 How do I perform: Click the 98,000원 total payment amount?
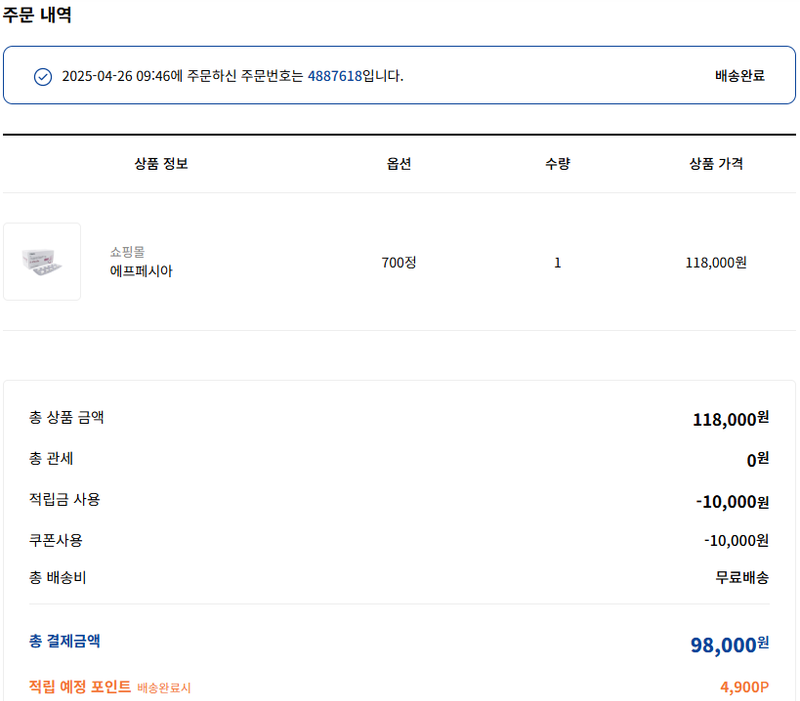click(729, 645)
